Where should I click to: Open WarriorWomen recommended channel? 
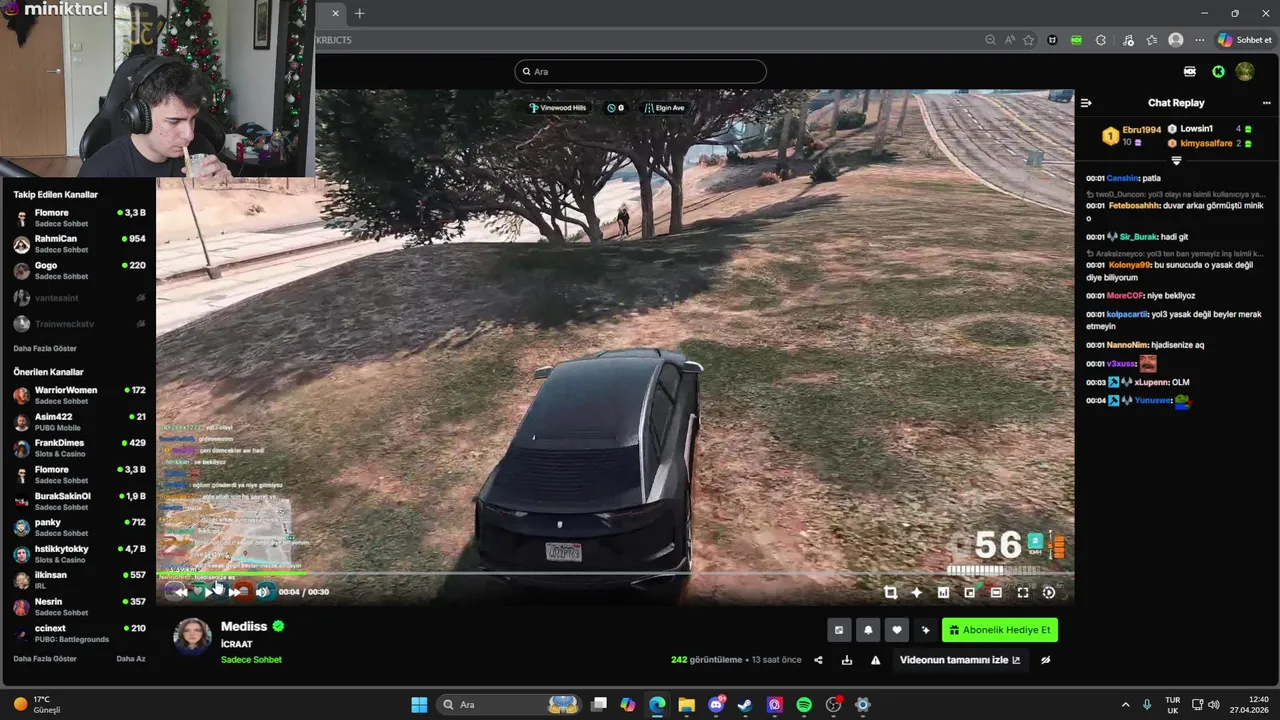point(78,395)
